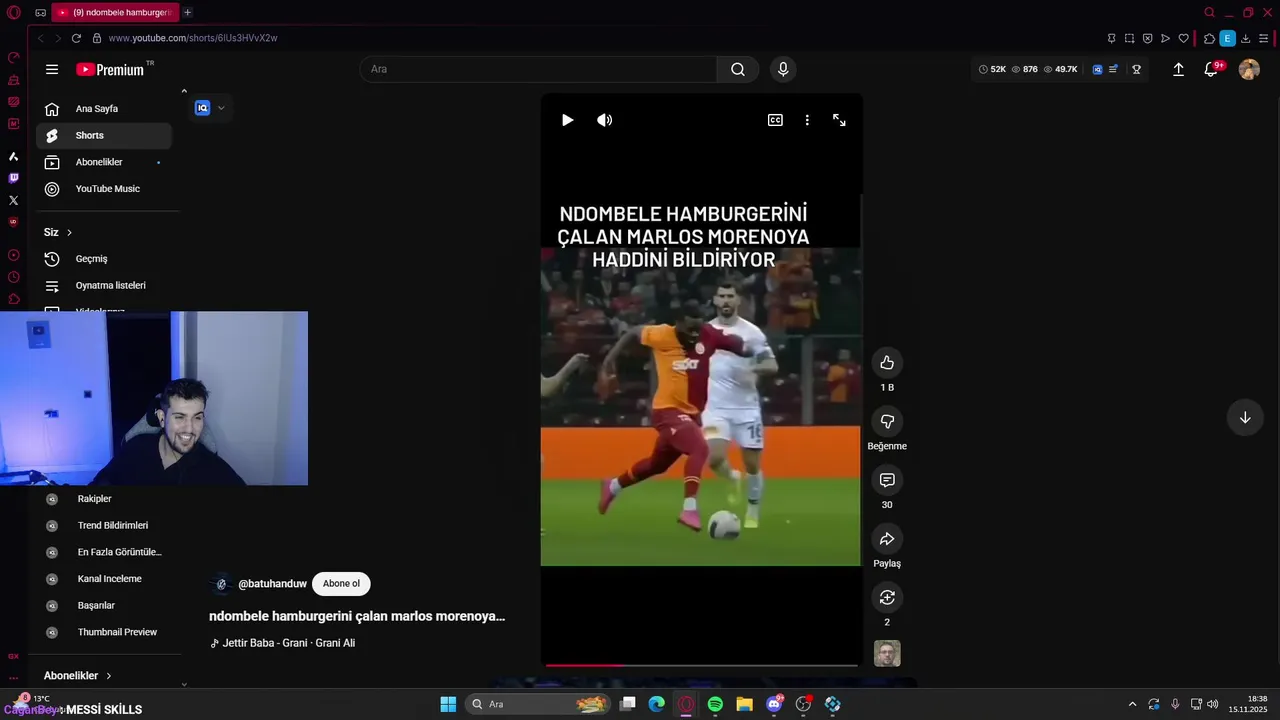Image resolution: width=1280 pixels, height=720 pixels.
Task: Subscribe with the Abone ol button
Action: coord(341,584)
